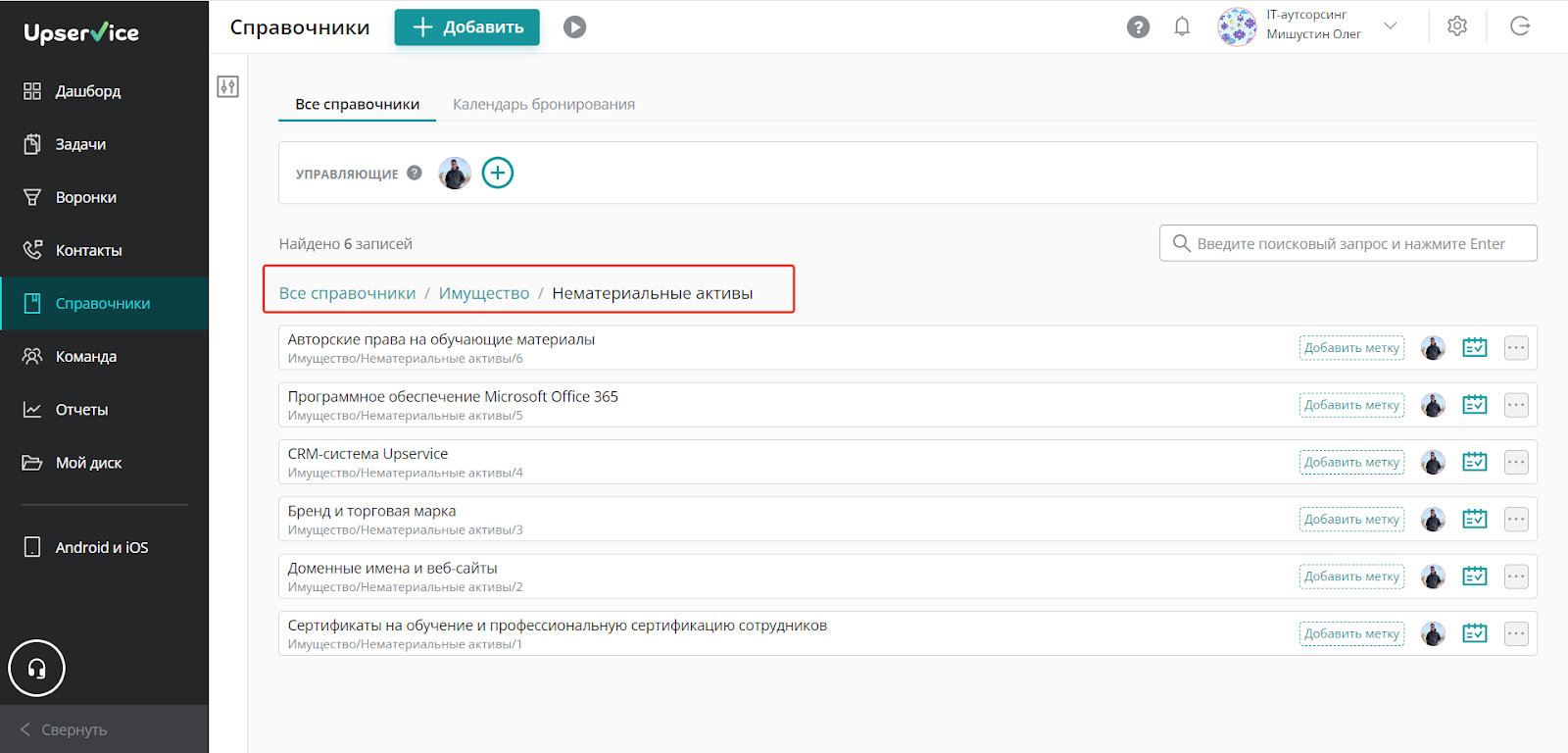Open the notifications bell

pyautogui.click(x=1182, y=26)
